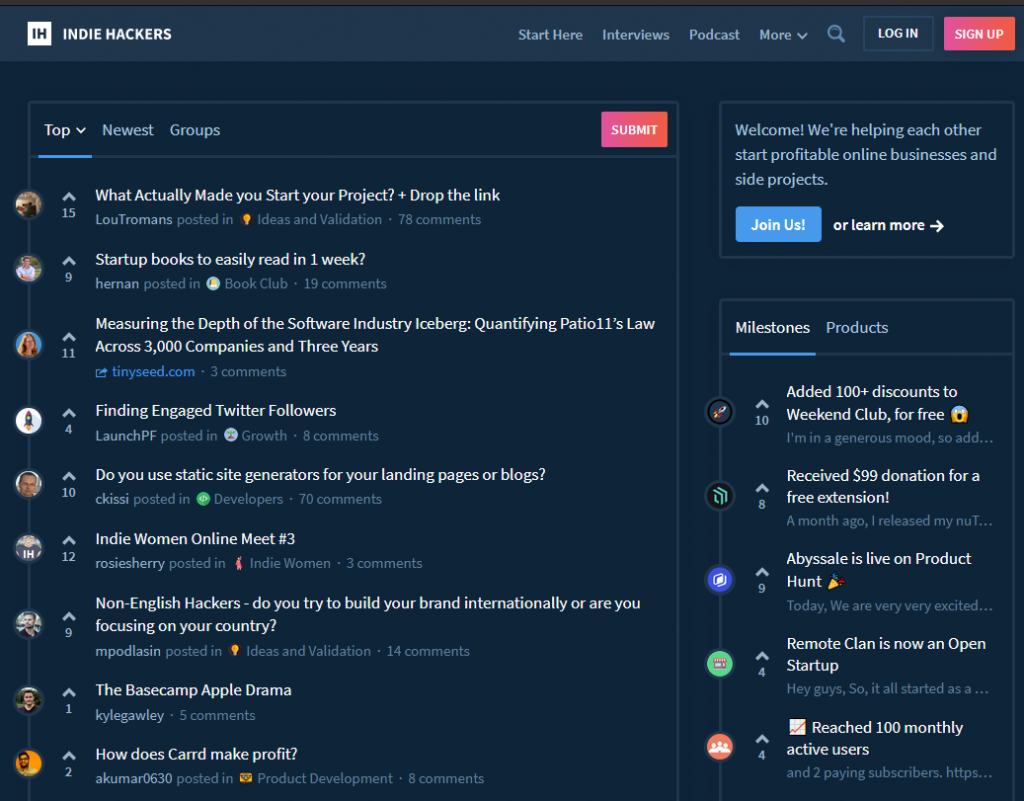The width and height of the screenshot is (1024, 801).
Task: Click the INDIE HACKERS site title
Action: (117, 34)
